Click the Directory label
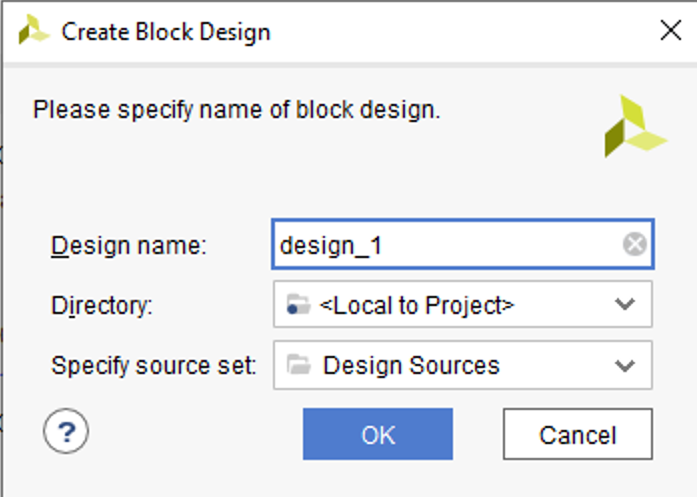This screenshot has width=697, height=497. click(x=102, y=305)
